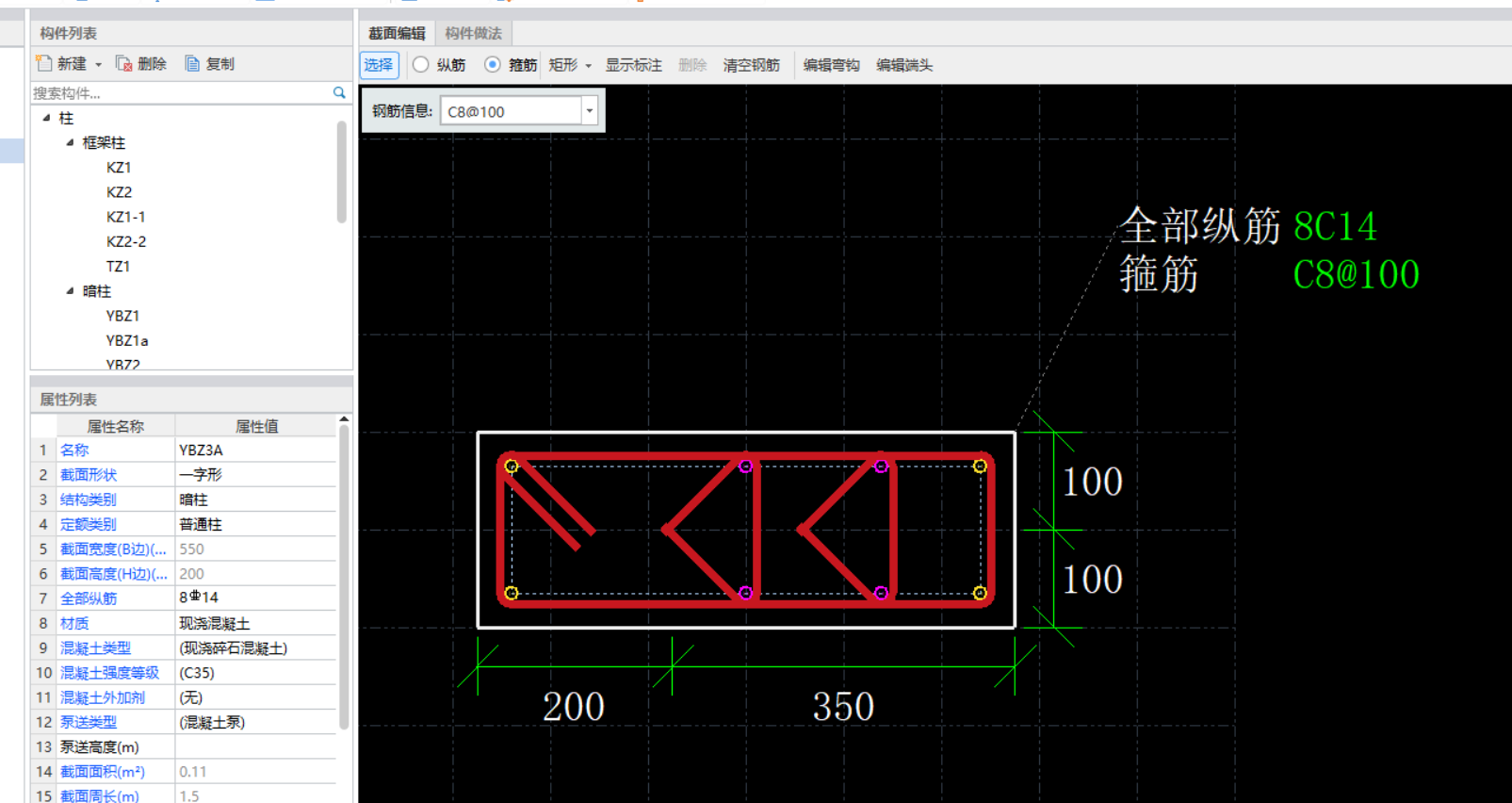Select YBZ1 in component tree
Screen dimensions: 1512x803
122,316
